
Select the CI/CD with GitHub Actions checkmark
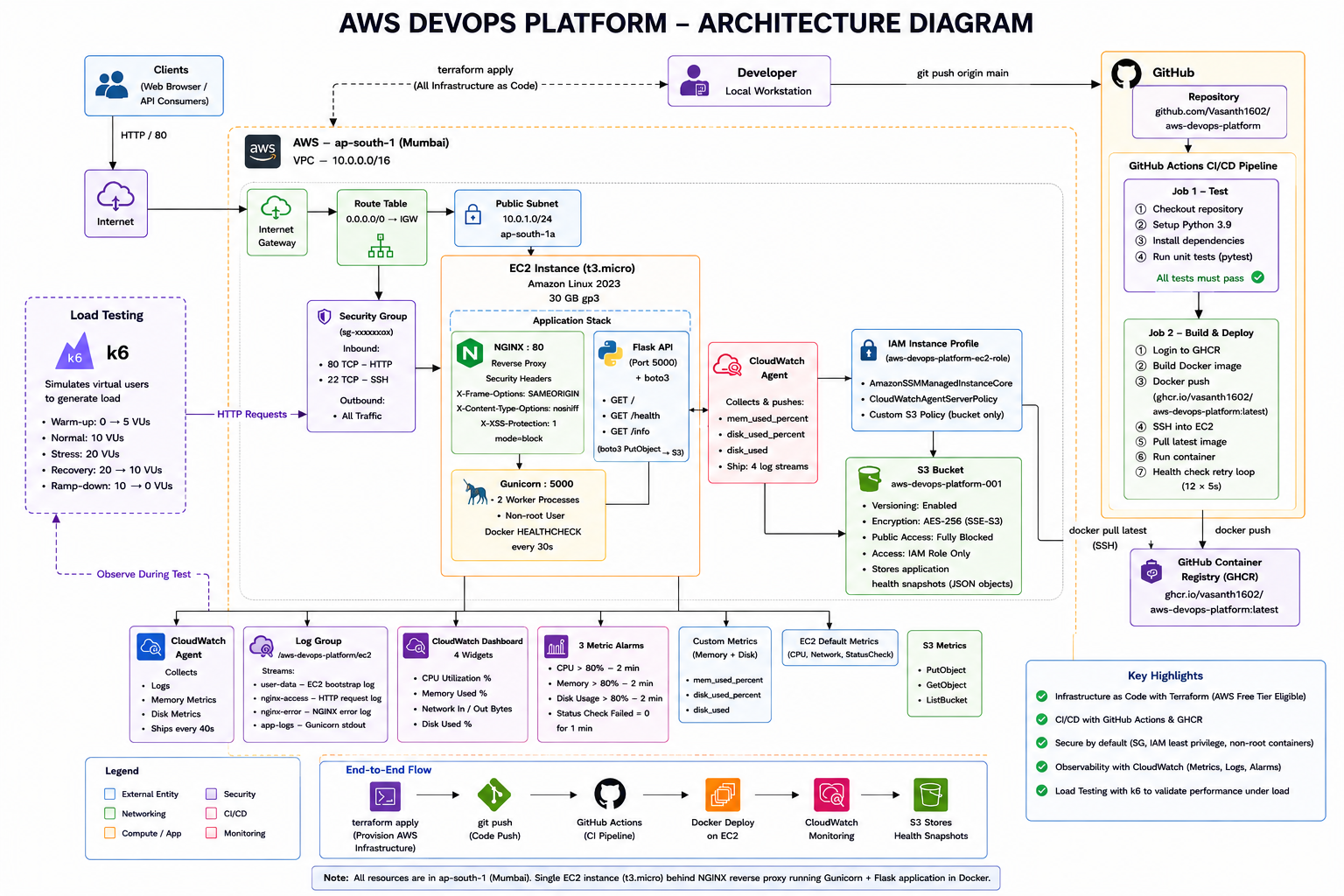1041,719
